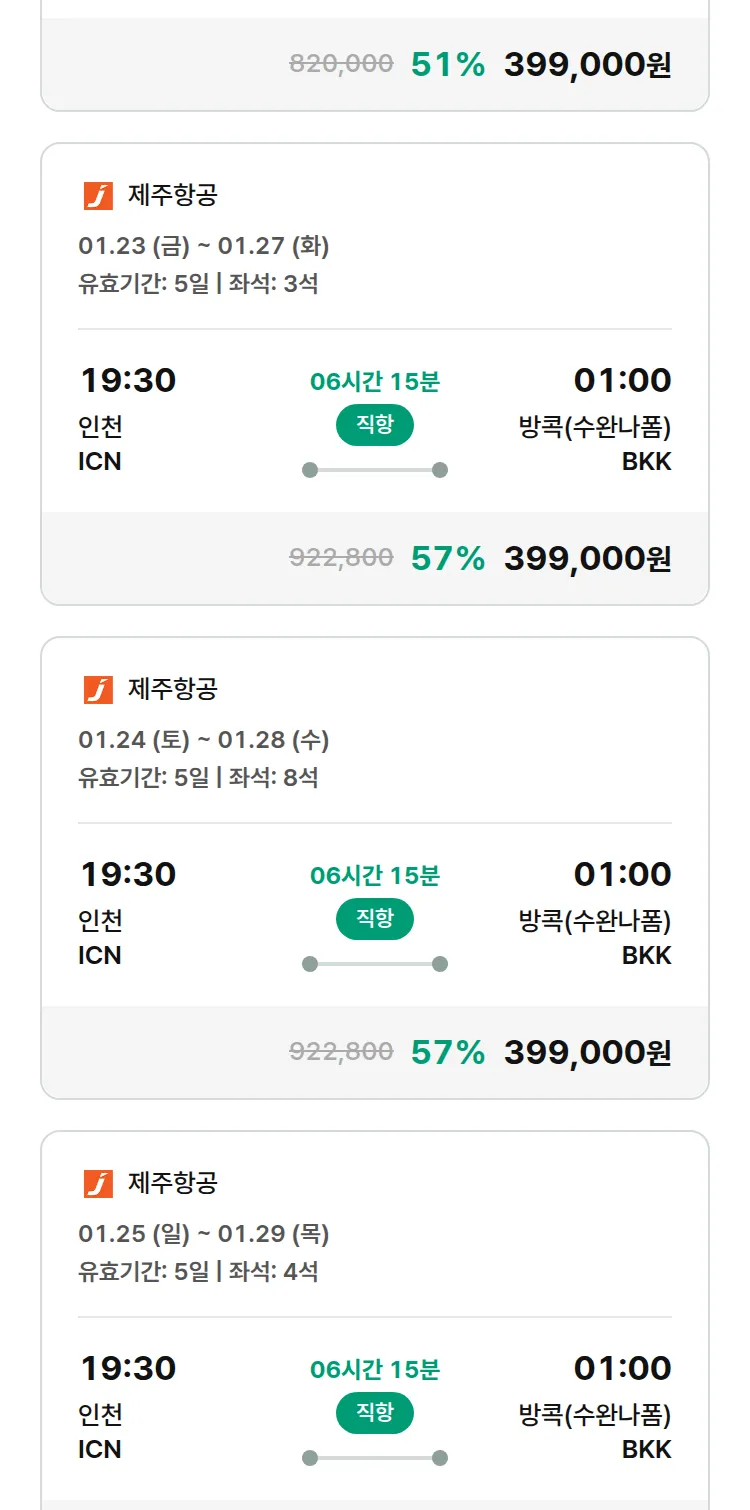Viewport: 750px width, 1510px height.
Task: Click Jeju Air logo on 01.25 flight
Action: coord(98,1184)
